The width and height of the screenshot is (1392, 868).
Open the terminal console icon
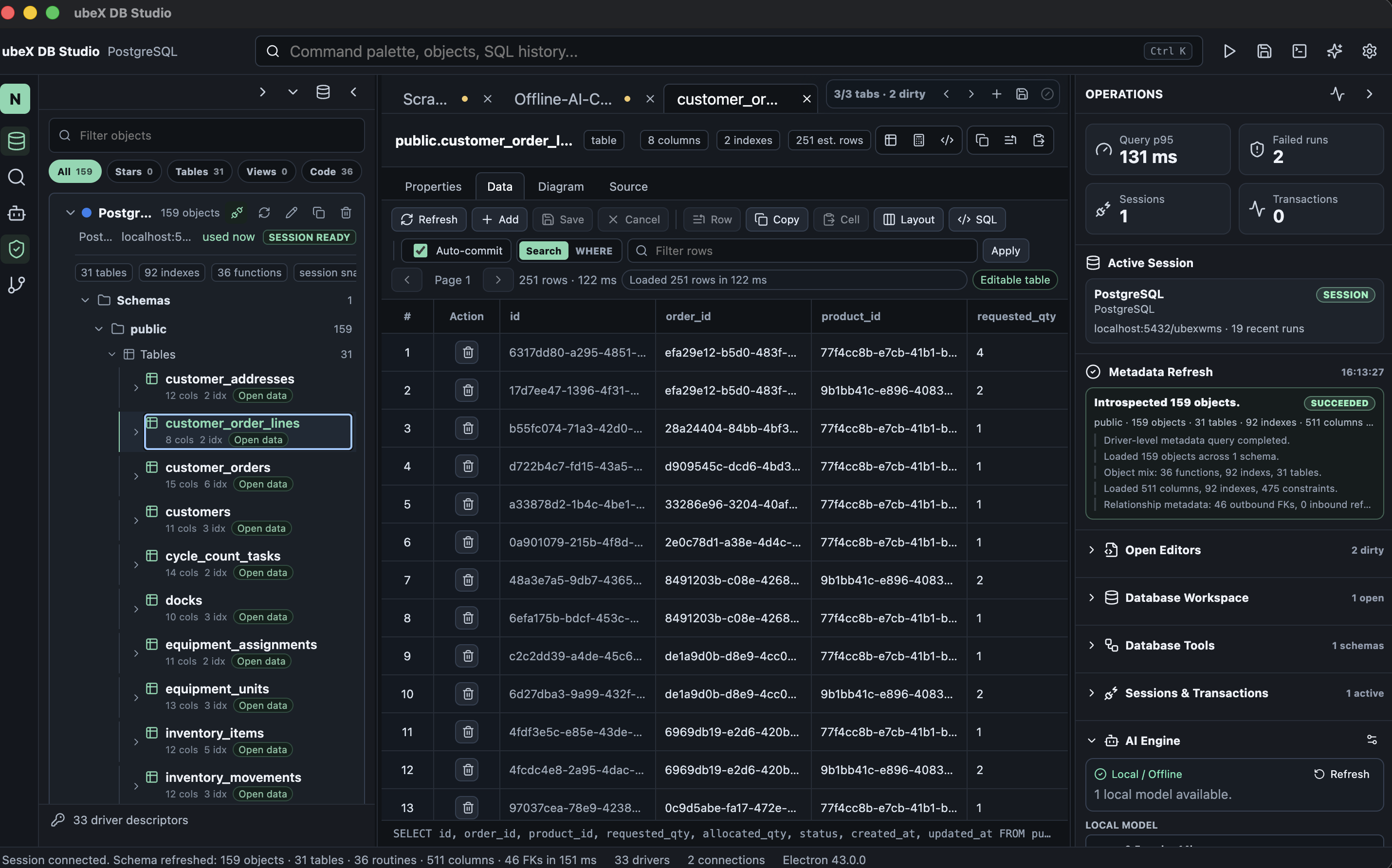[1299, 51]
